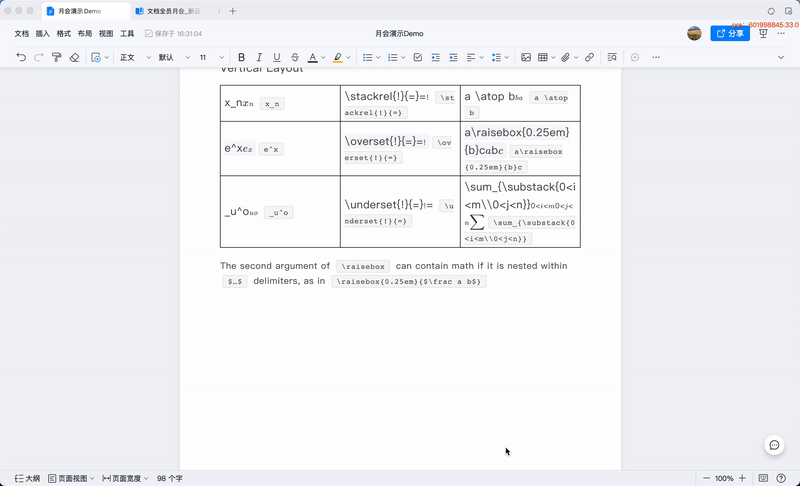Toggle italic text style
Screen dimensions: 800x486
tap(259, 57)
